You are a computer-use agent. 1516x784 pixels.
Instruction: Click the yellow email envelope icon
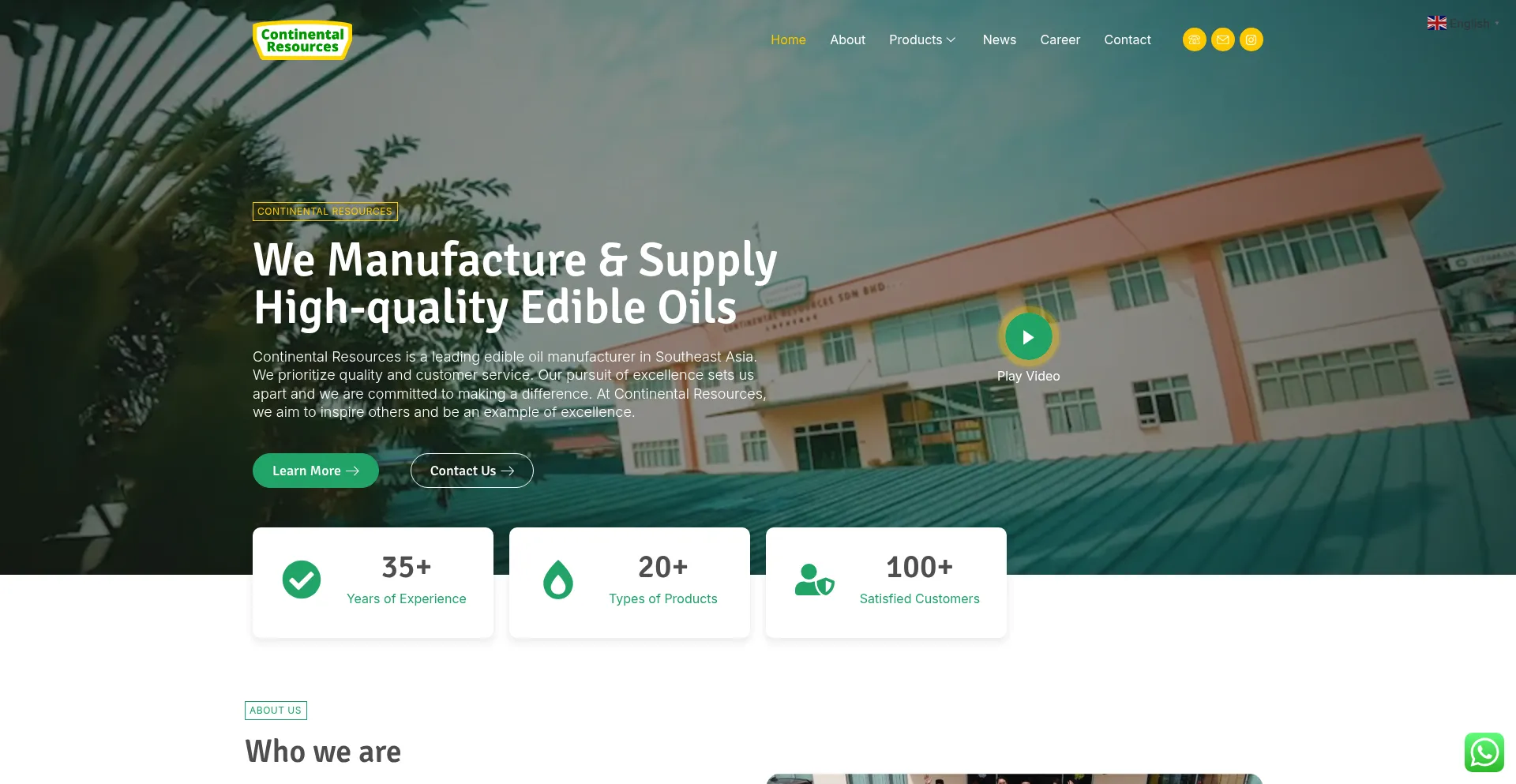point(1222,39)
